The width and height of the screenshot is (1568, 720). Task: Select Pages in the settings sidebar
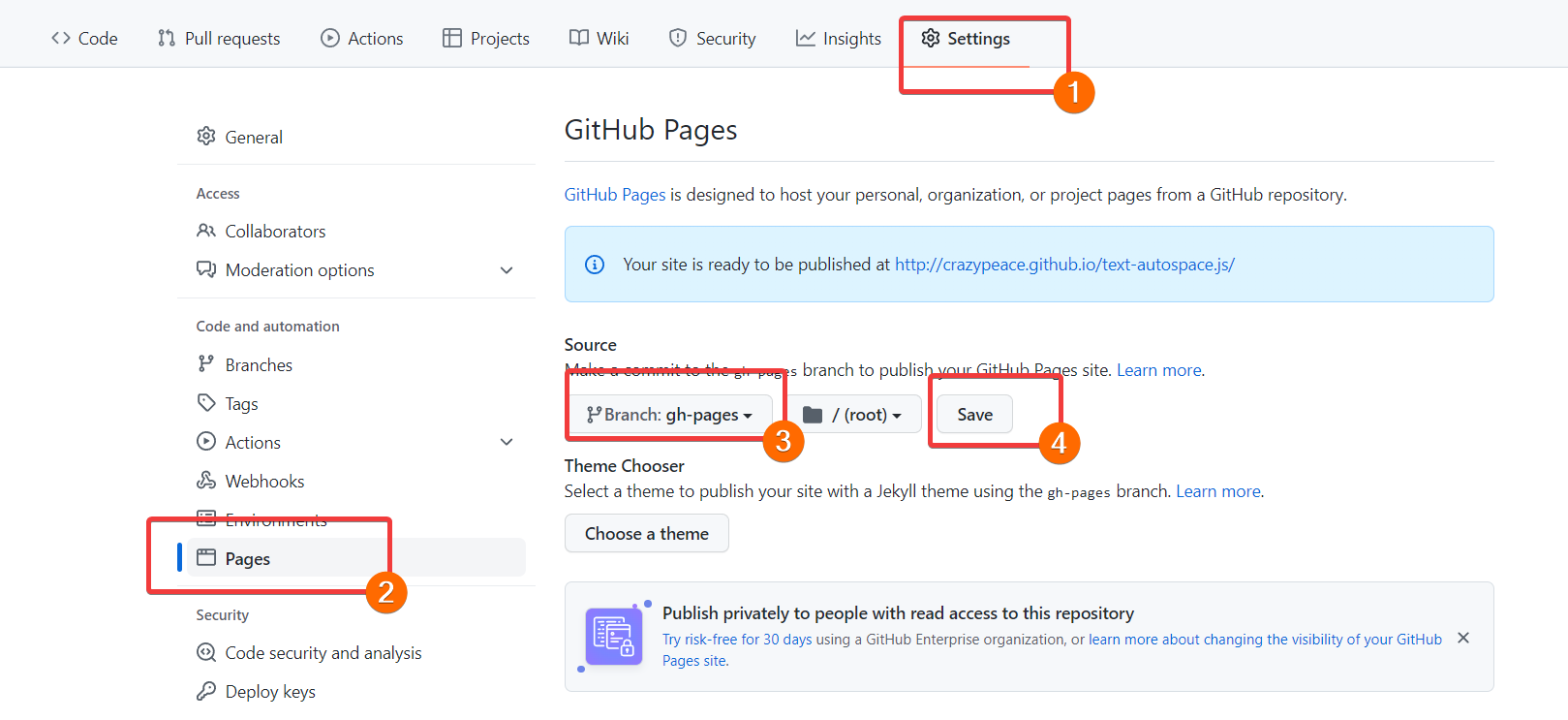pos(248,558)
